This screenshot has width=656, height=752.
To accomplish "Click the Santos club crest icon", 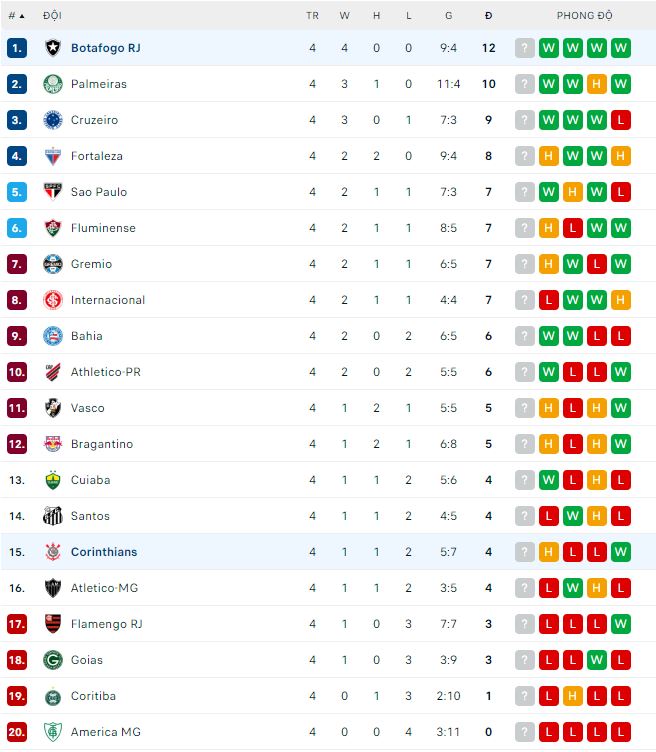I will (x=52, y=516).
